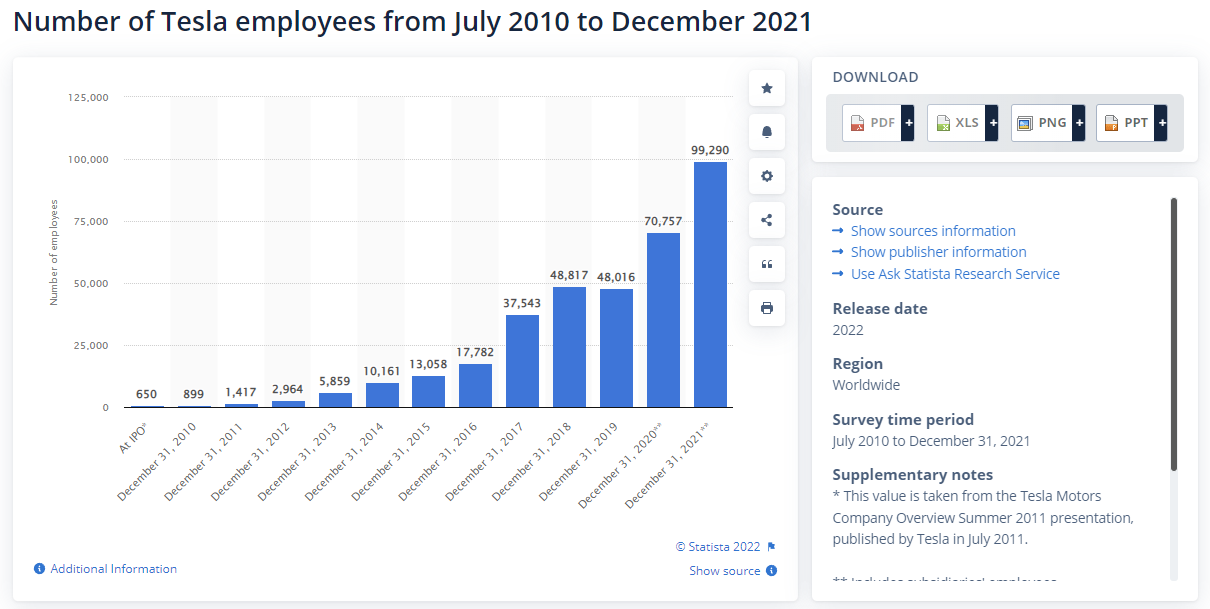Viewport: 1210px width, 609px height.
Task: Click the December 31, 2019 bar
Action: tap(616, 348)
